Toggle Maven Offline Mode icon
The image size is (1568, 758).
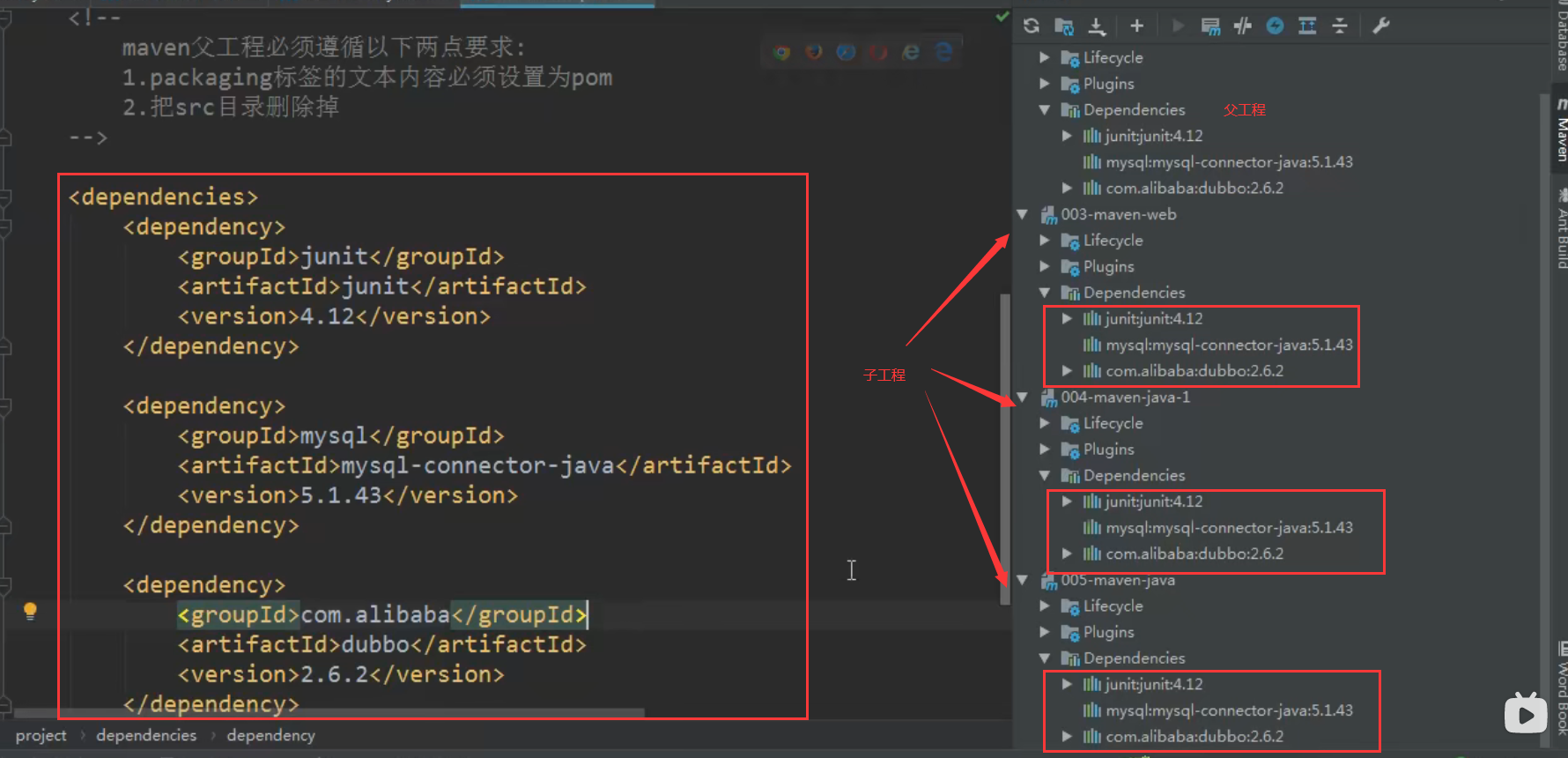[1243, 26]
